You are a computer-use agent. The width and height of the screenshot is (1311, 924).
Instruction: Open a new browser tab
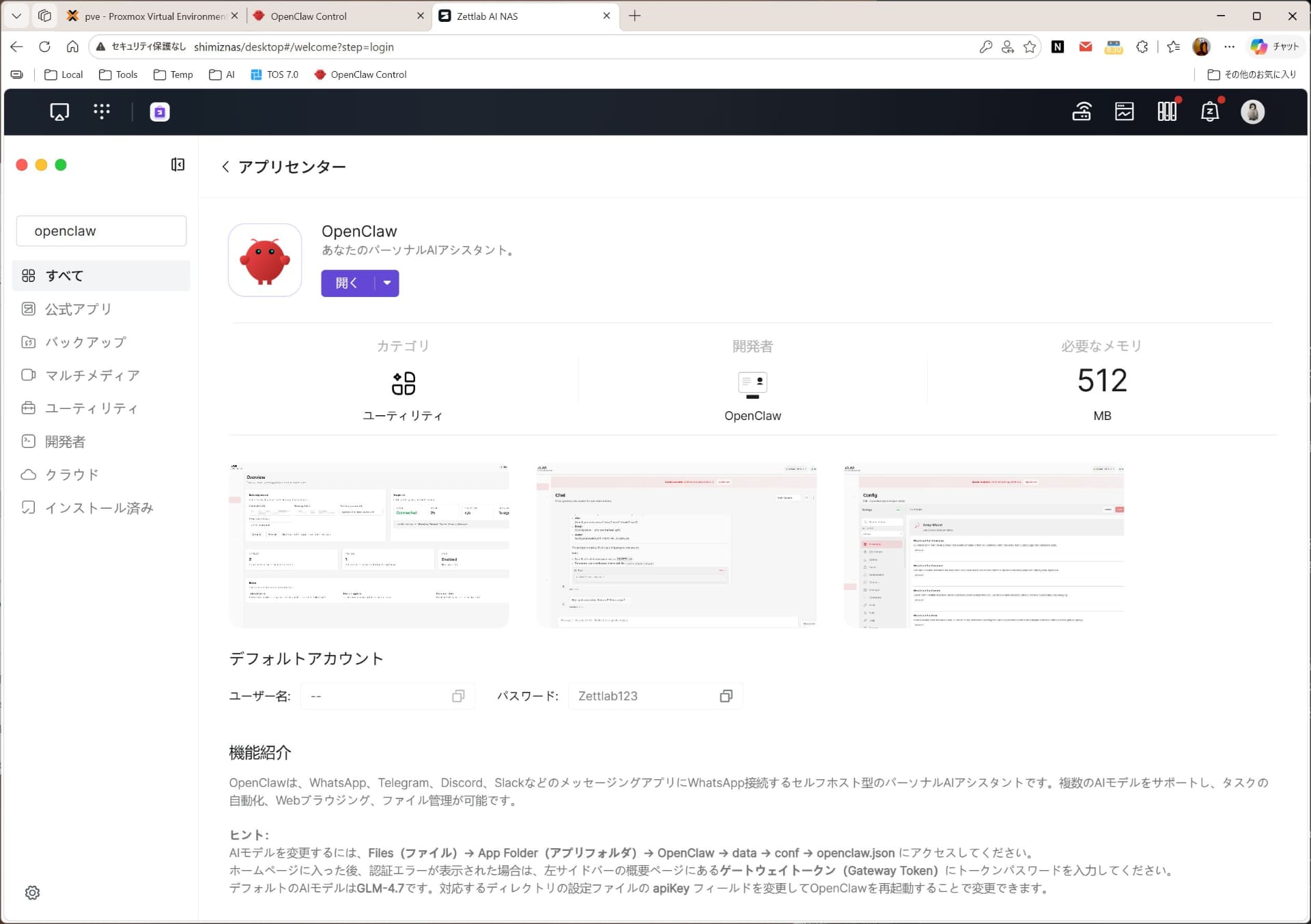click(635, 16)
